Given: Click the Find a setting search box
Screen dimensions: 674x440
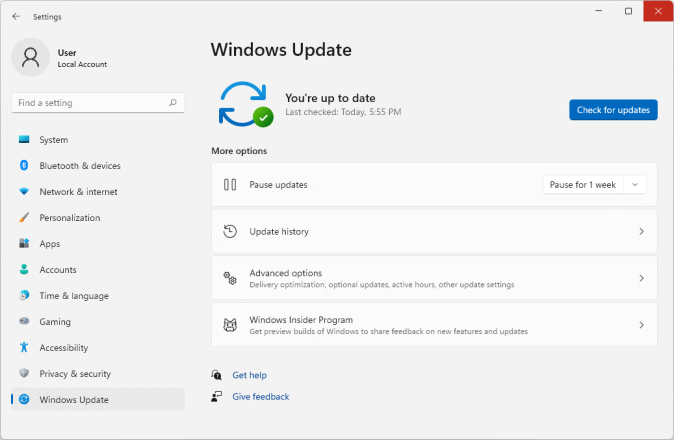Looking at the screenshot, I should pos(90,103).
